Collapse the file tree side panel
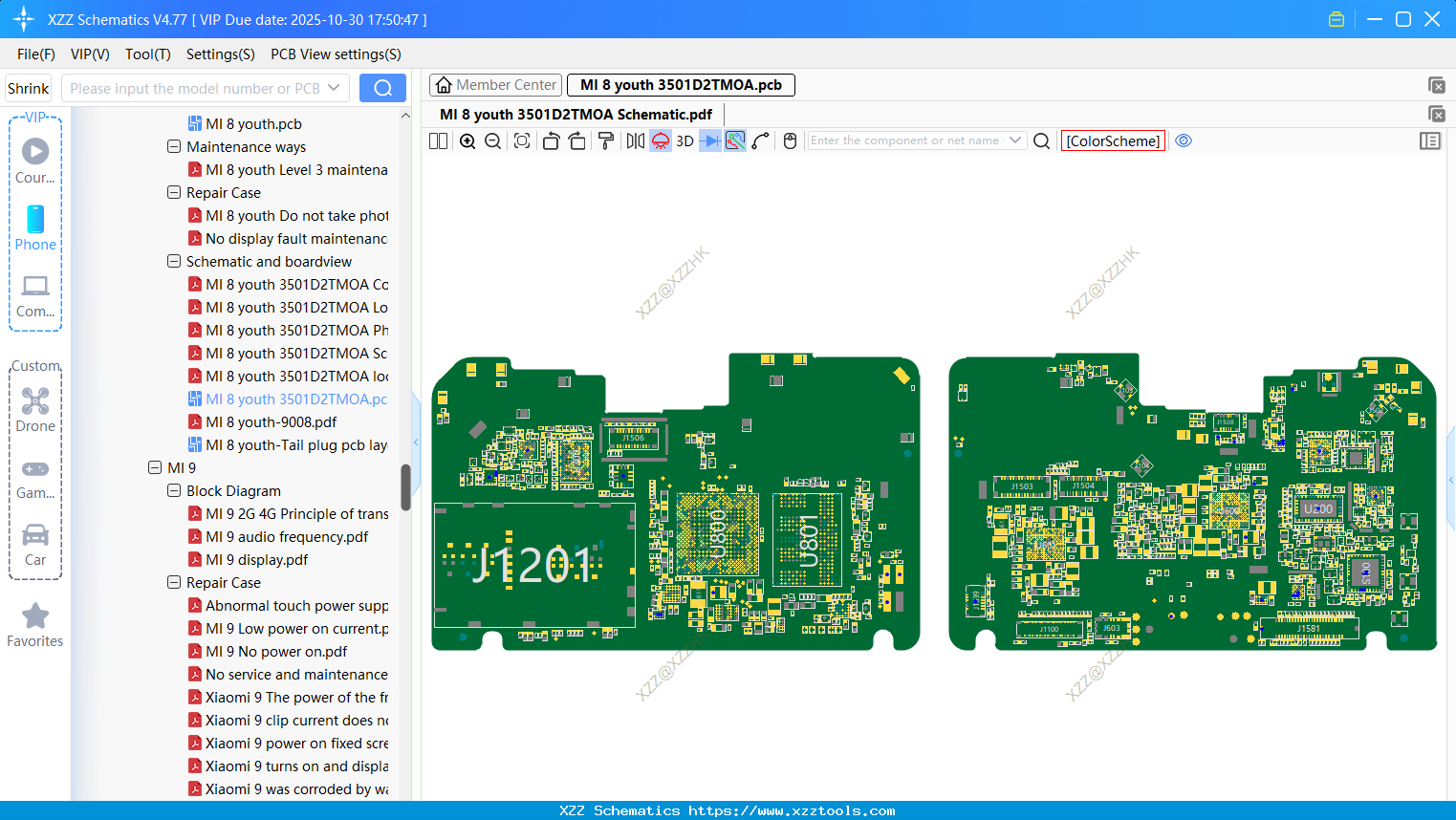Screen dimensions: 1456x820 tap(416, 442)
